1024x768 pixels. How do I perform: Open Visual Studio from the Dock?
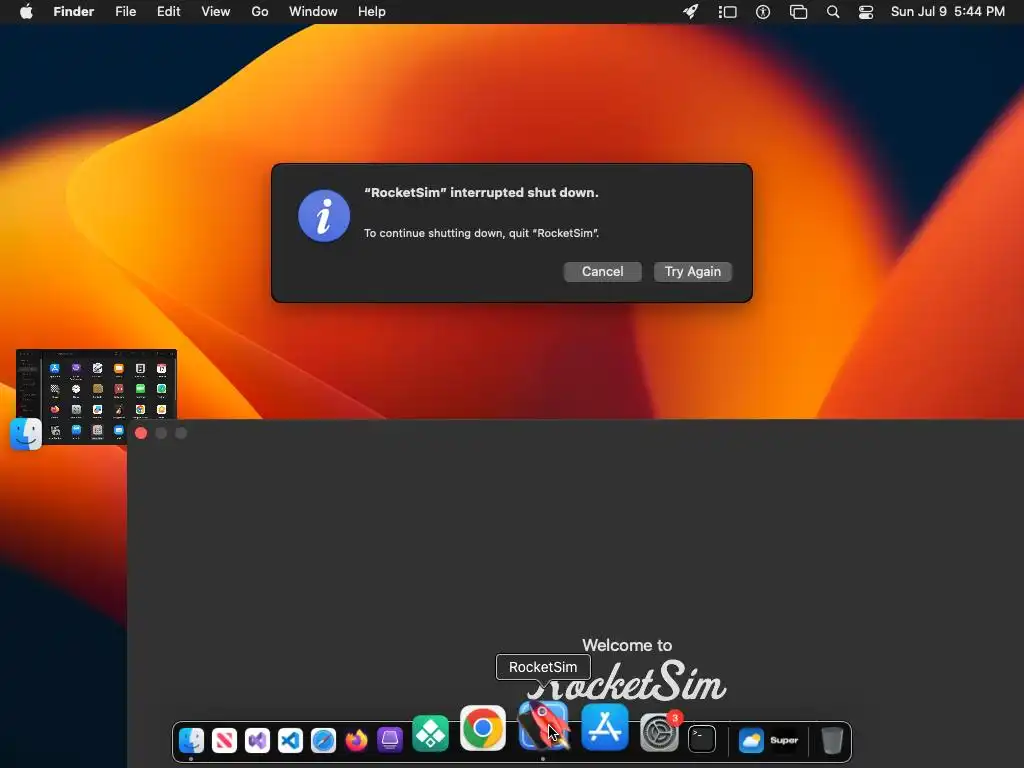[x=257, y=741]
